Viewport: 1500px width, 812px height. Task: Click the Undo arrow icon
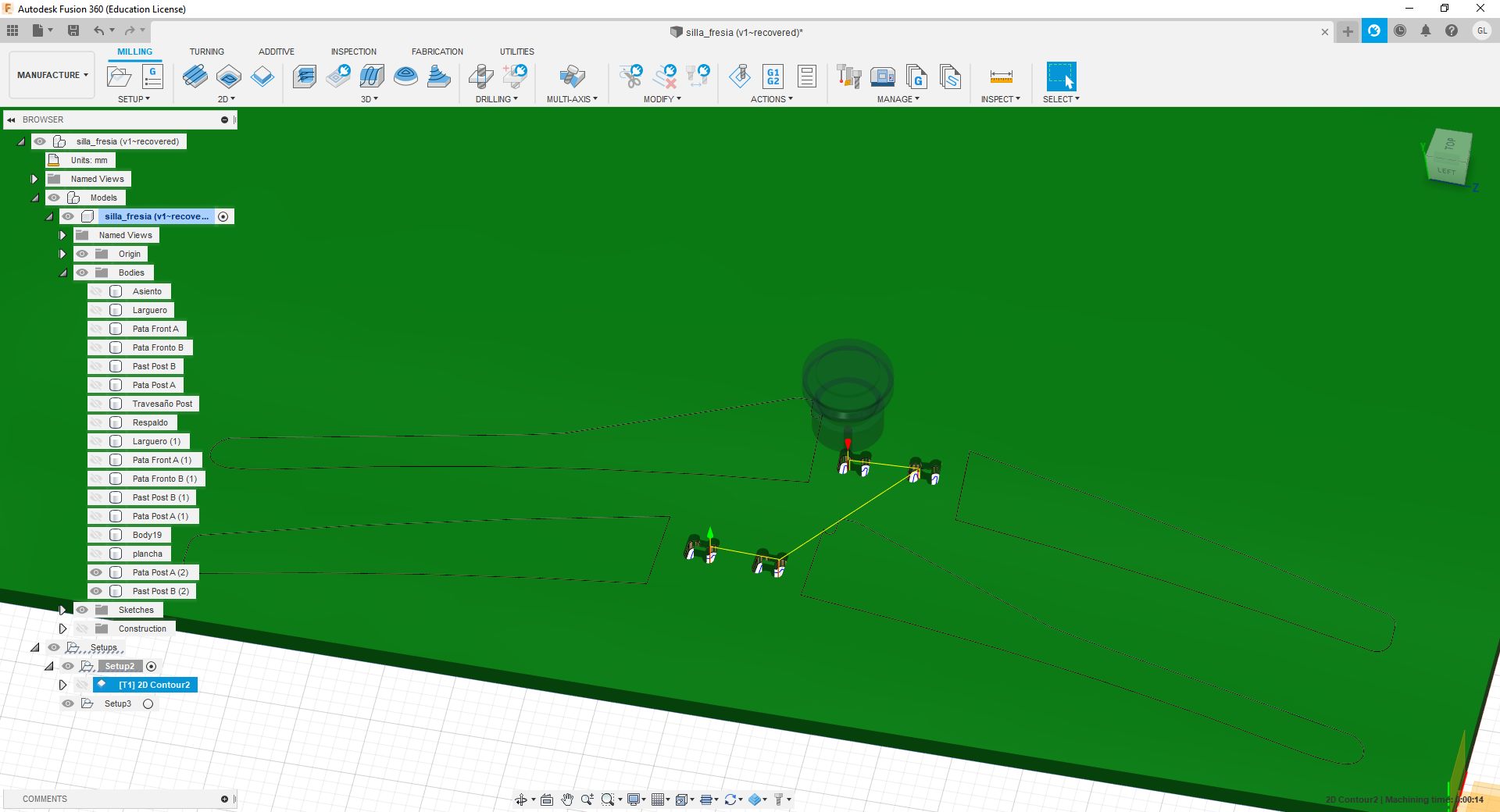coord(98,30)
